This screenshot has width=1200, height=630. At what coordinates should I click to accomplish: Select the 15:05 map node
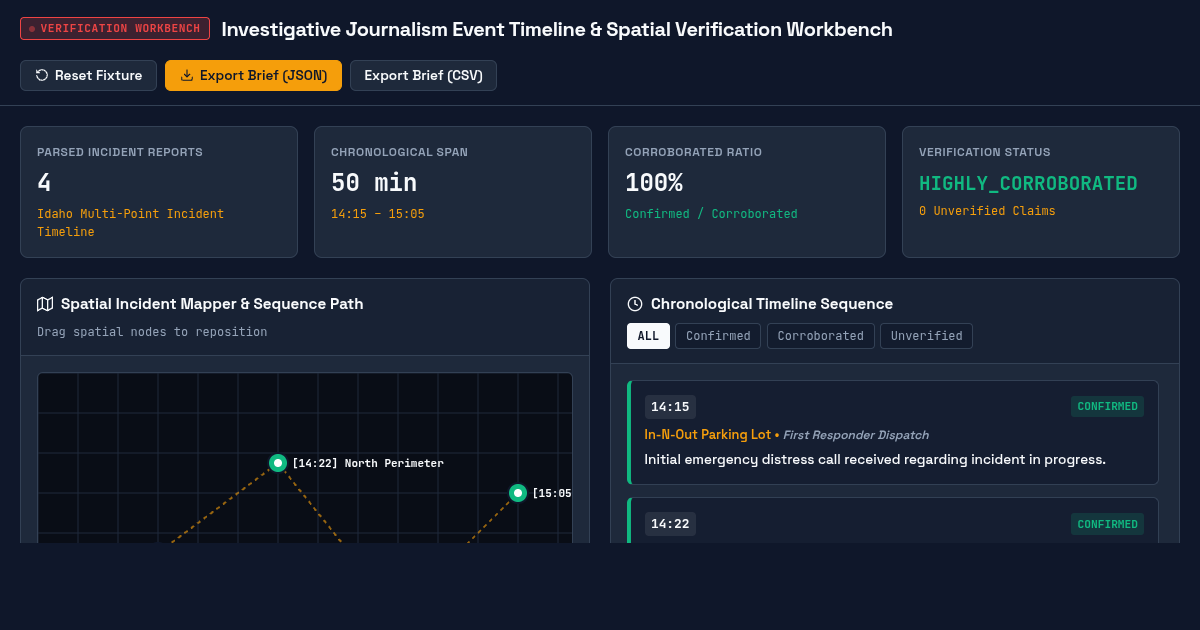coord(518,493)
